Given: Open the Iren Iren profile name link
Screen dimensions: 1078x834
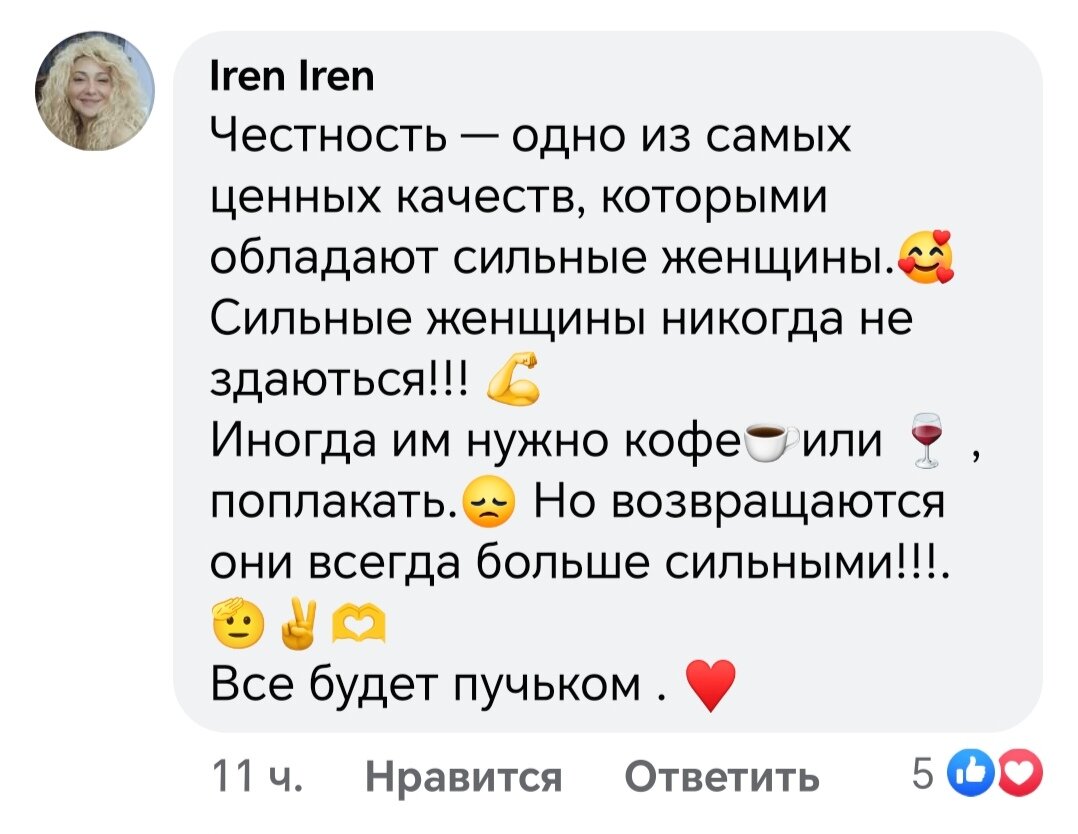Looking at the screenshot, I should (x=292, y=76).
